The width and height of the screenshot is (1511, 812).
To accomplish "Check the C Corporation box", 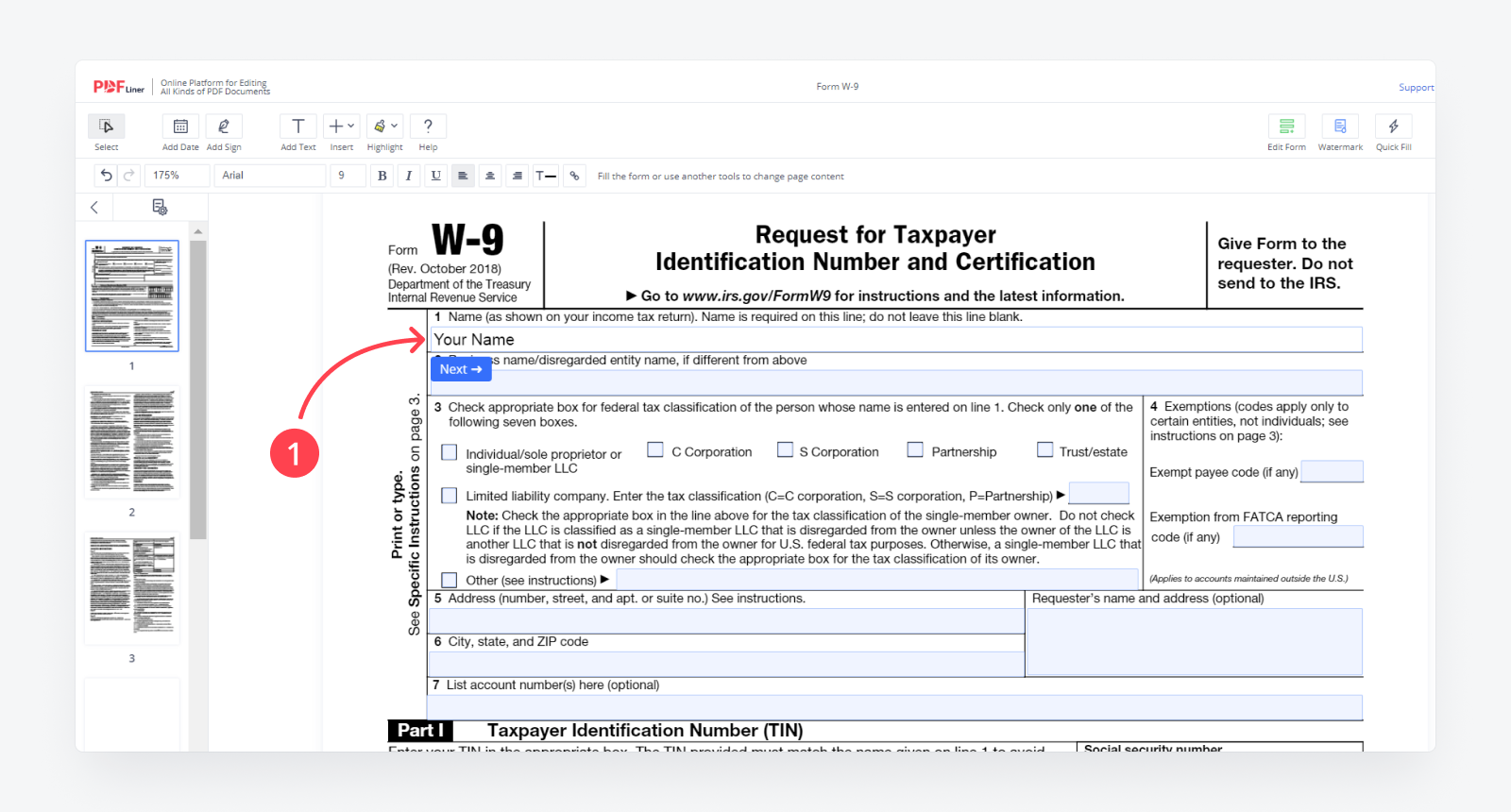I will tap(655, 449).
